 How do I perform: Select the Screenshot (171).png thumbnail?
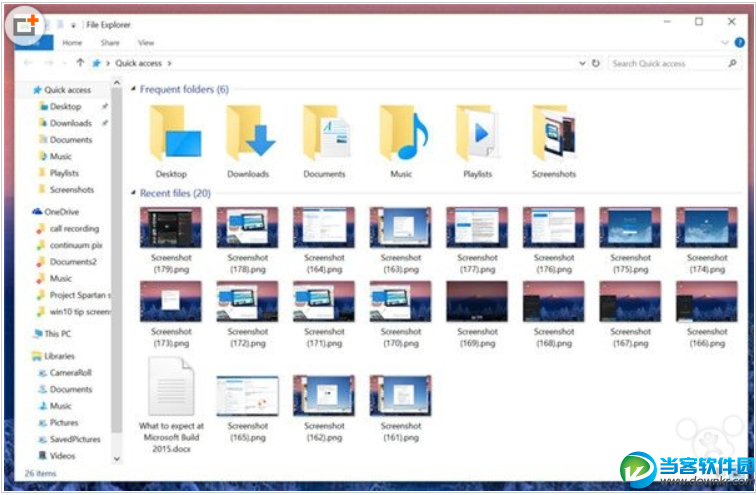(x=324, y=301)
